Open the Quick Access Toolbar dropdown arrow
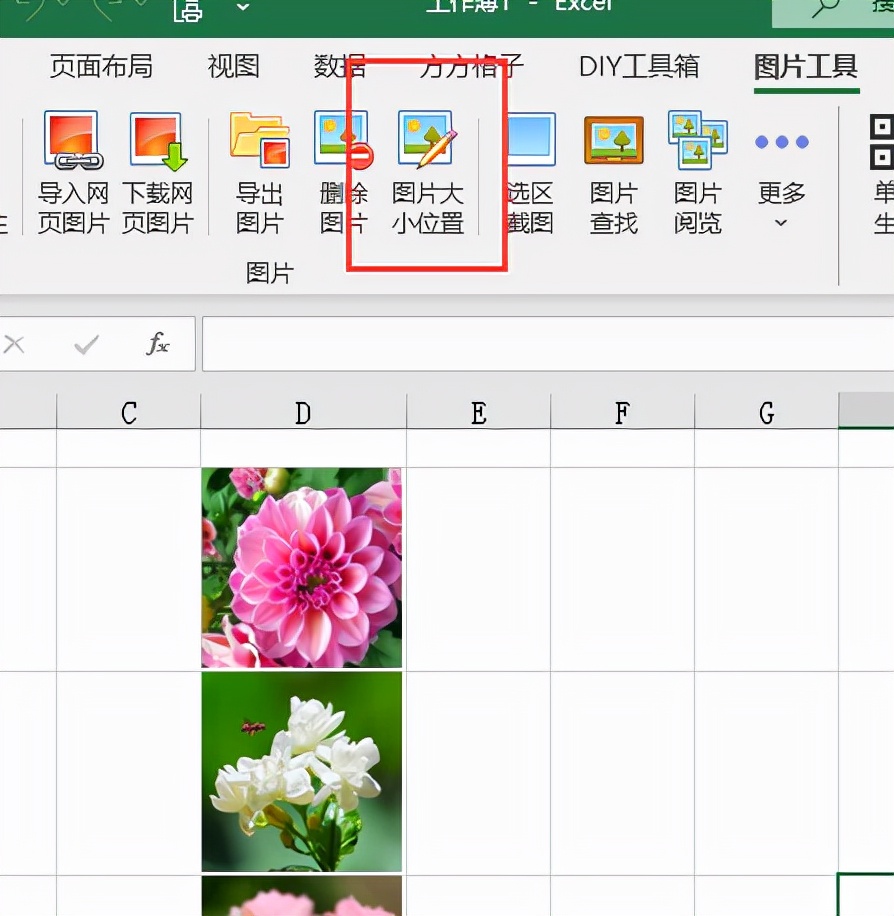The width and height of the screenshot is (894, 916). (242, 8)
